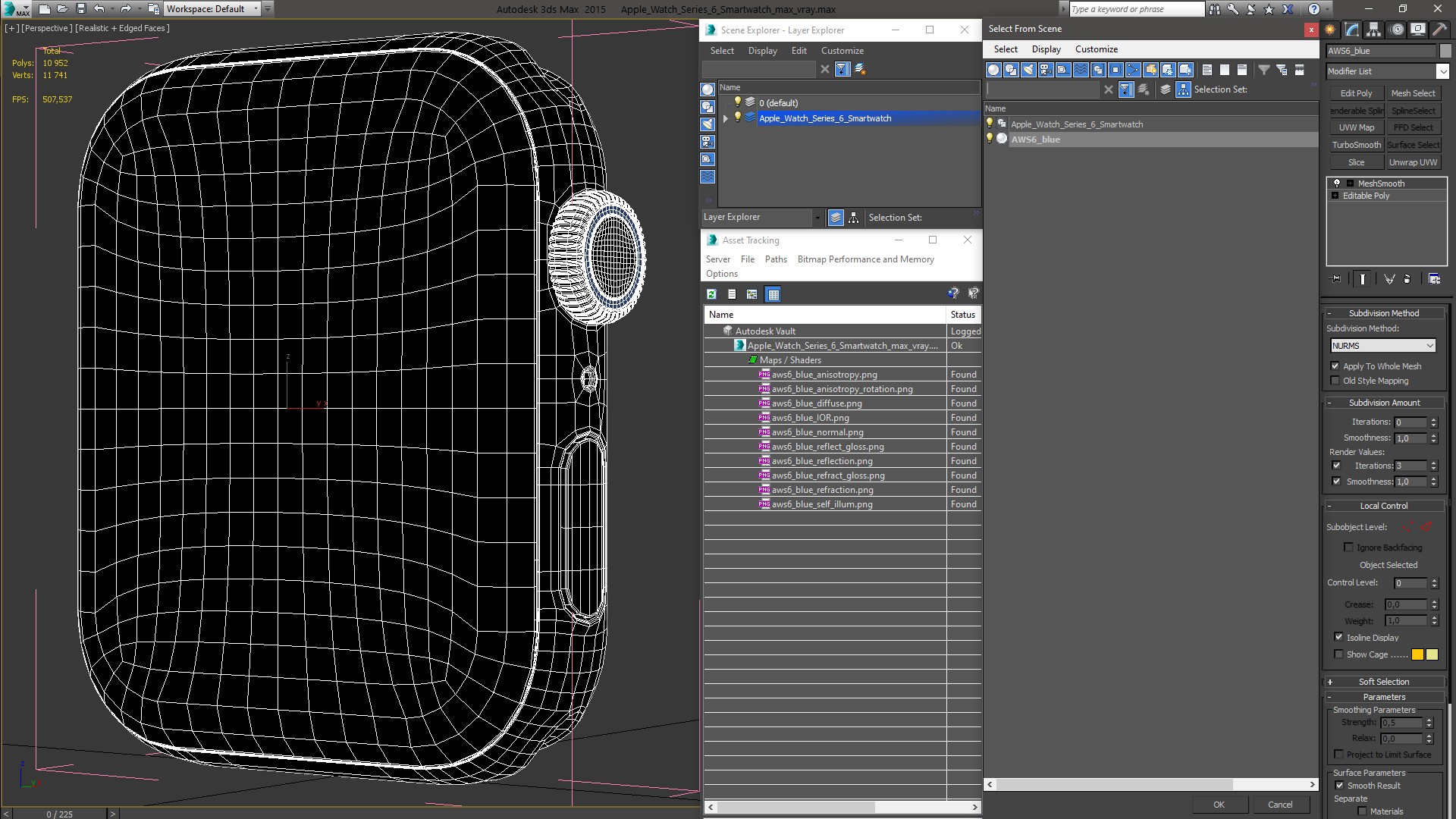Viewport: 1456px width, 819px height.
Task: Enable Show Cage checkbox
Action: coord(1338,654)
